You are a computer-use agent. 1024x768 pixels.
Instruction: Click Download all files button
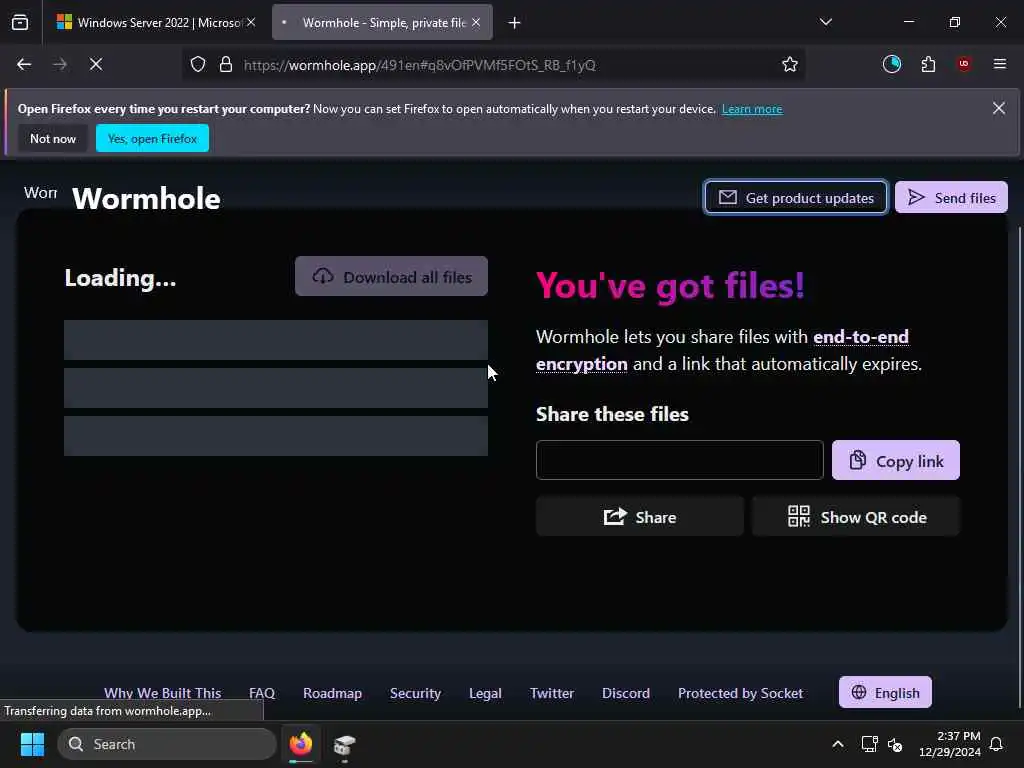[391, 276]
